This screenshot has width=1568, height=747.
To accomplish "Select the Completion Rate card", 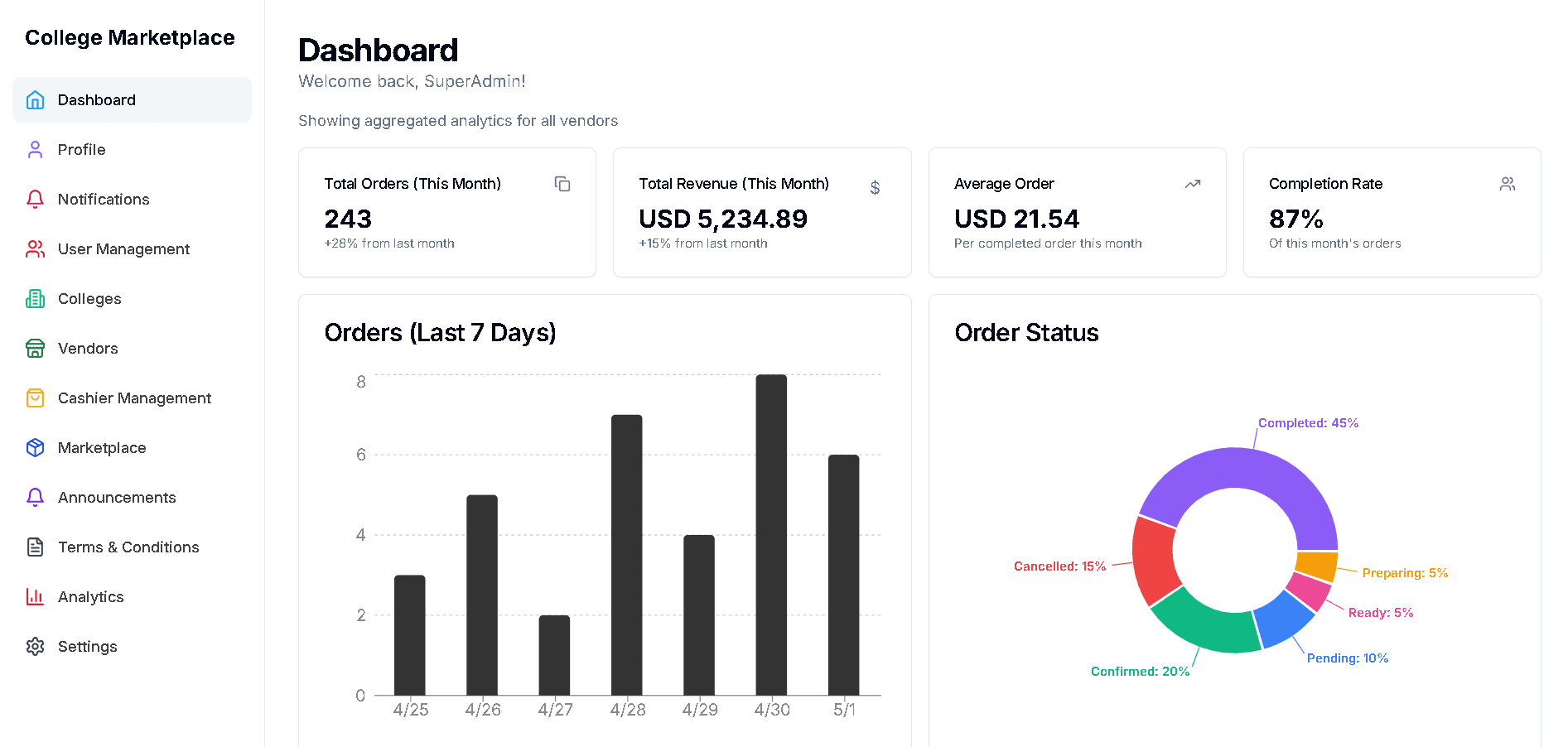I will pos(1392,213).
